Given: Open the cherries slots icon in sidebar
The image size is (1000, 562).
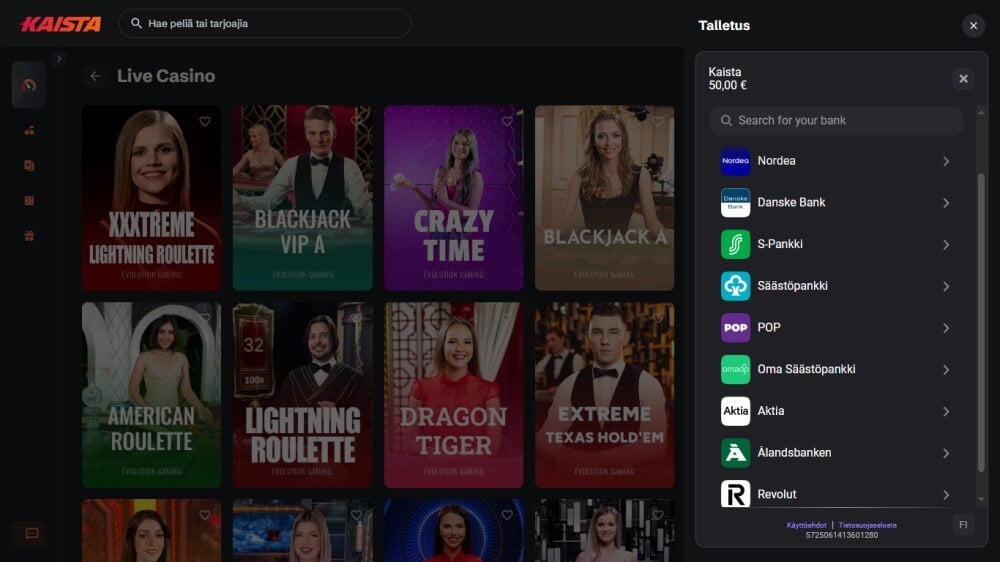Looking at the screenshot, I should 29,130.
